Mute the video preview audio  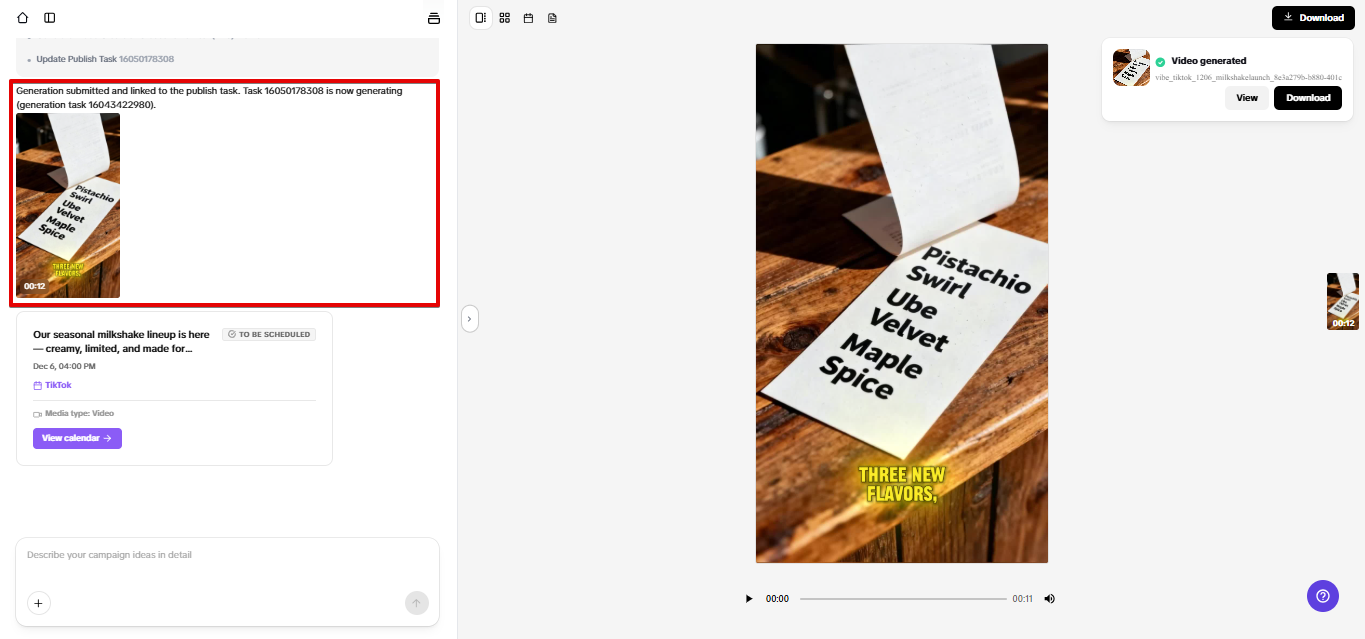pos(1050,598)
